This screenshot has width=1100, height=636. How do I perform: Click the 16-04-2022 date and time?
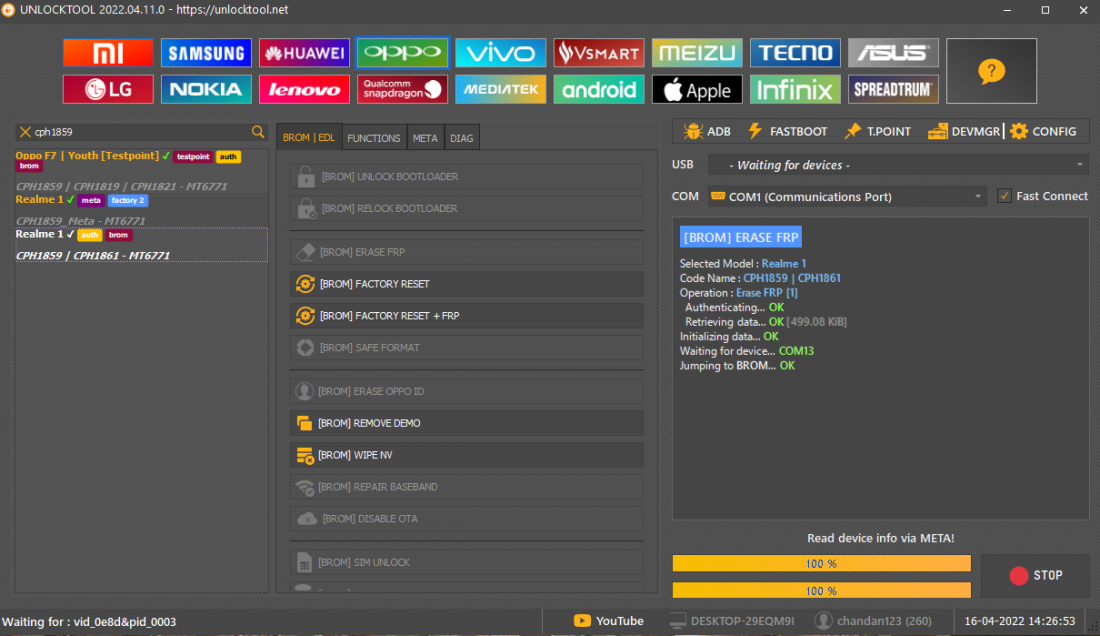pyautogui.click(x=1019, y=621)
